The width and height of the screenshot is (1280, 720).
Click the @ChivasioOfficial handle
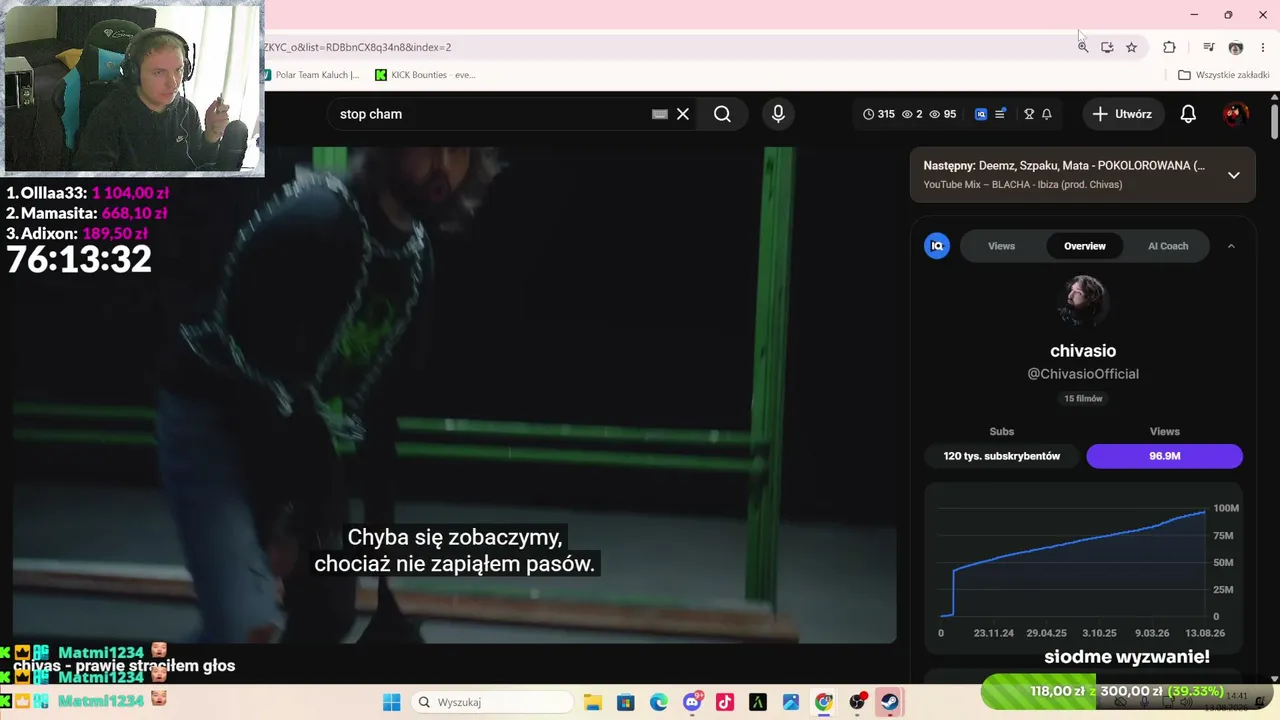pyautogui.click(x=1083, y=374)
